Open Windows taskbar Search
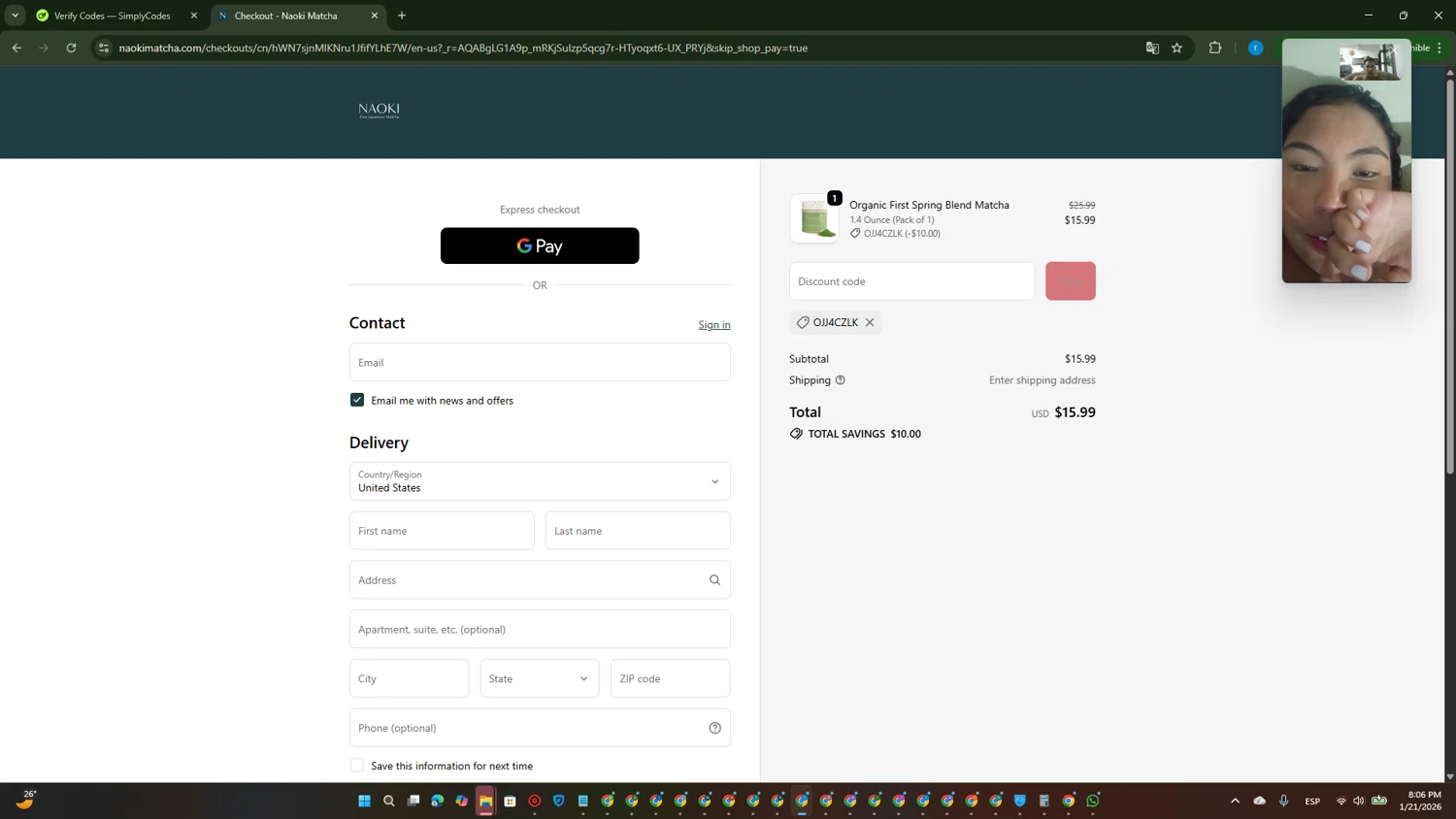 pos(388,801)
